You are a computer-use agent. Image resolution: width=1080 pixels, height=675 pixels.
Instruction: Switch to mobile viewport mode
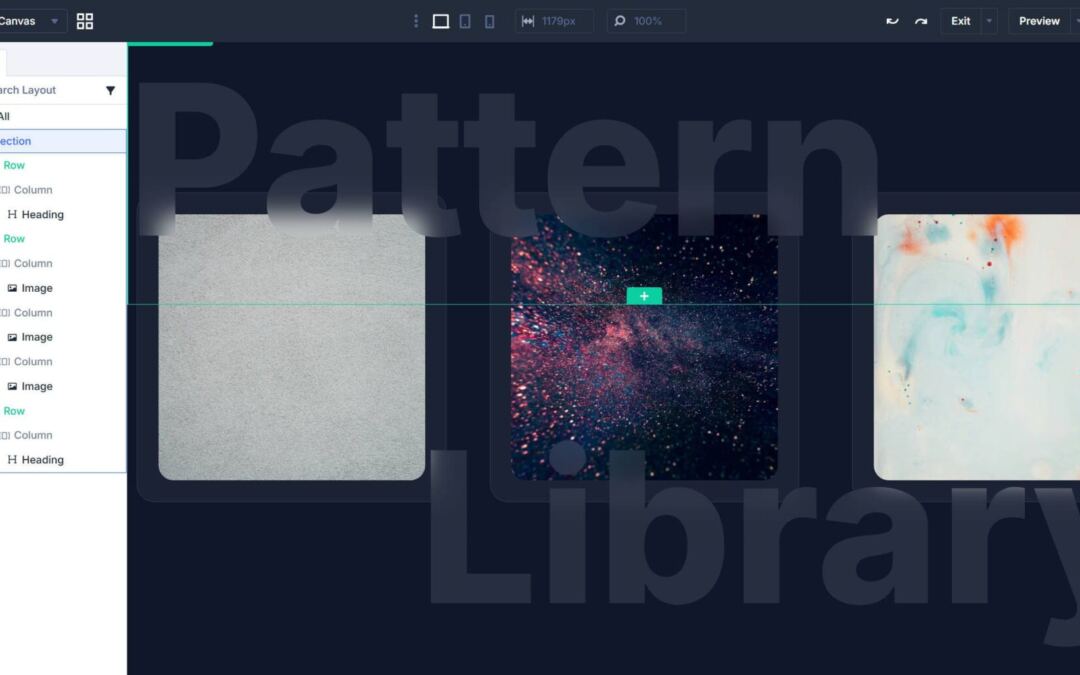(489, 20)
